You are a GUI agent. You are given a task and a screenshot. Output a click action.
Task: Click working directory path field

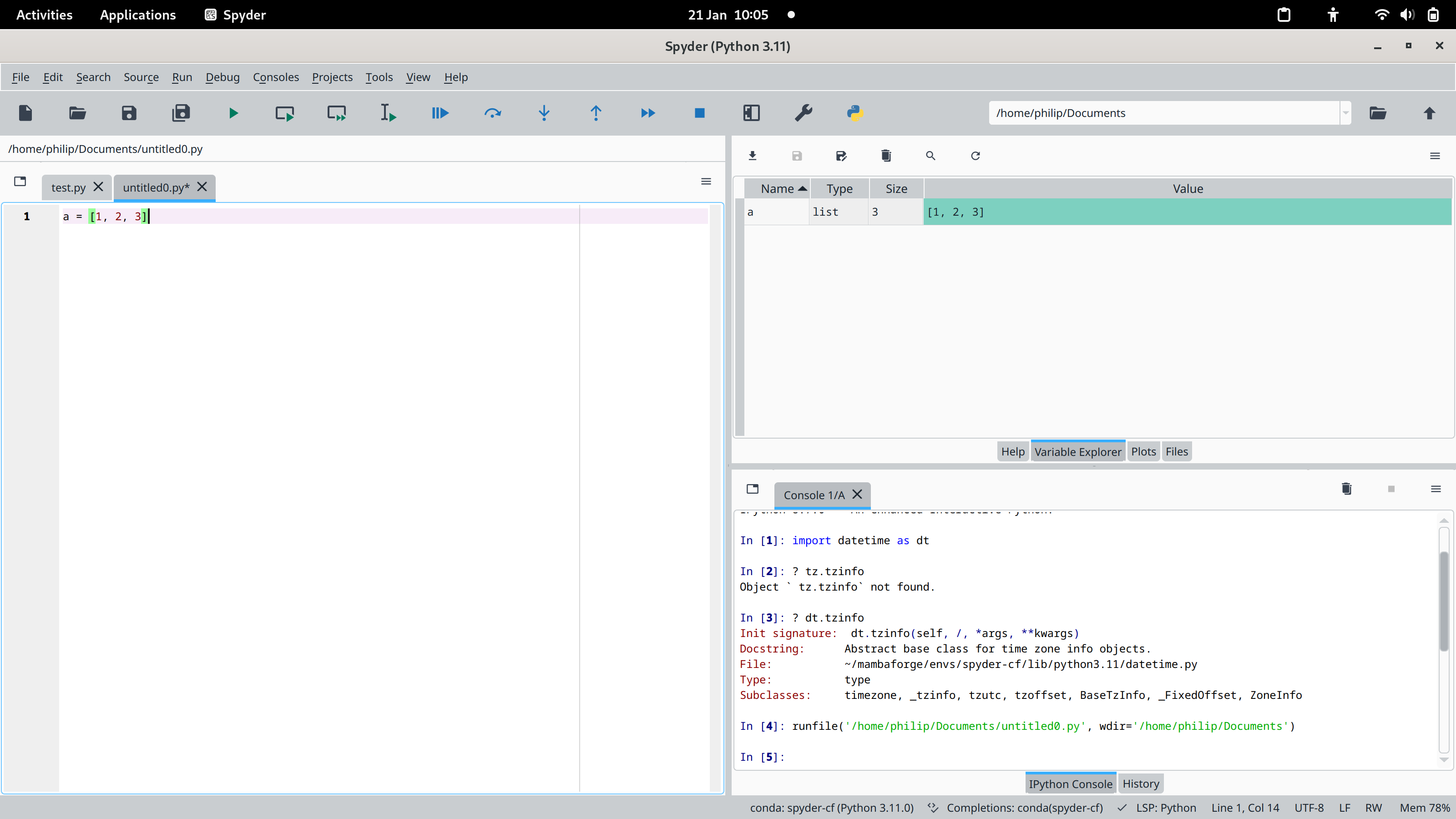1164,113
